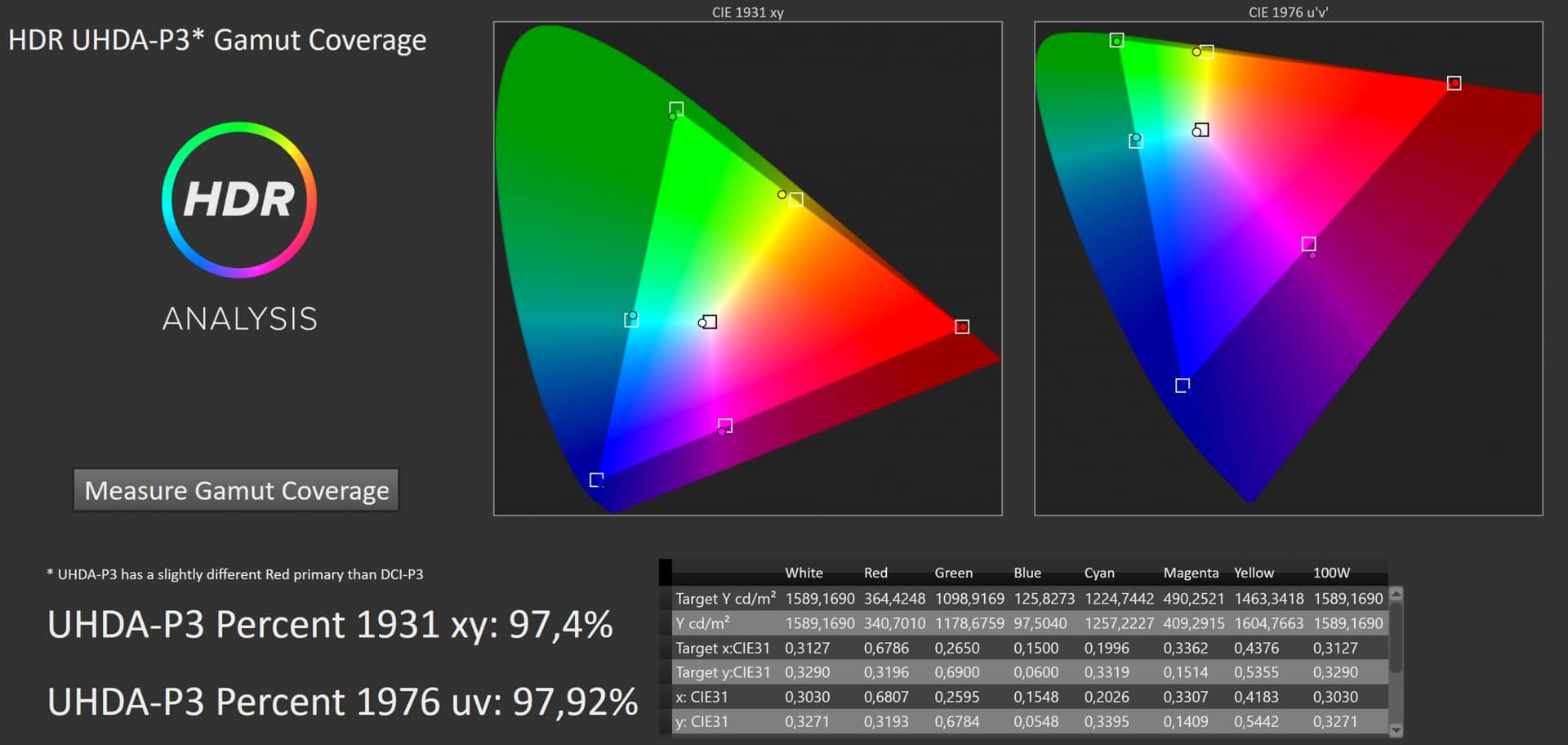Select the Target x:CIE31 row label
Screen dimensions: 1568x745
point(722,648)
